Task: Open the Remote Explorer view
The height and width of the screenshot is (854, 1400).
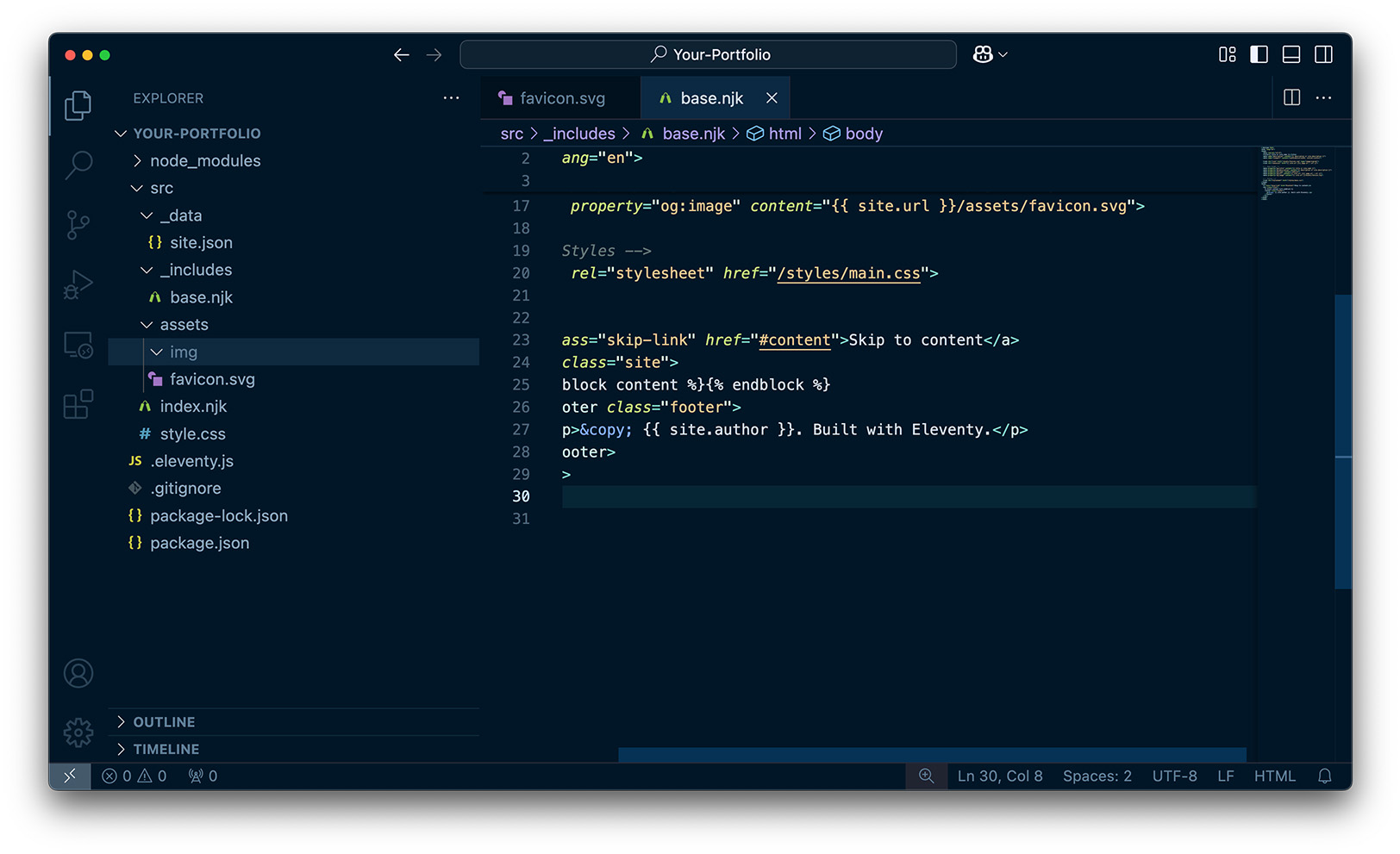Action: [78, 345]
